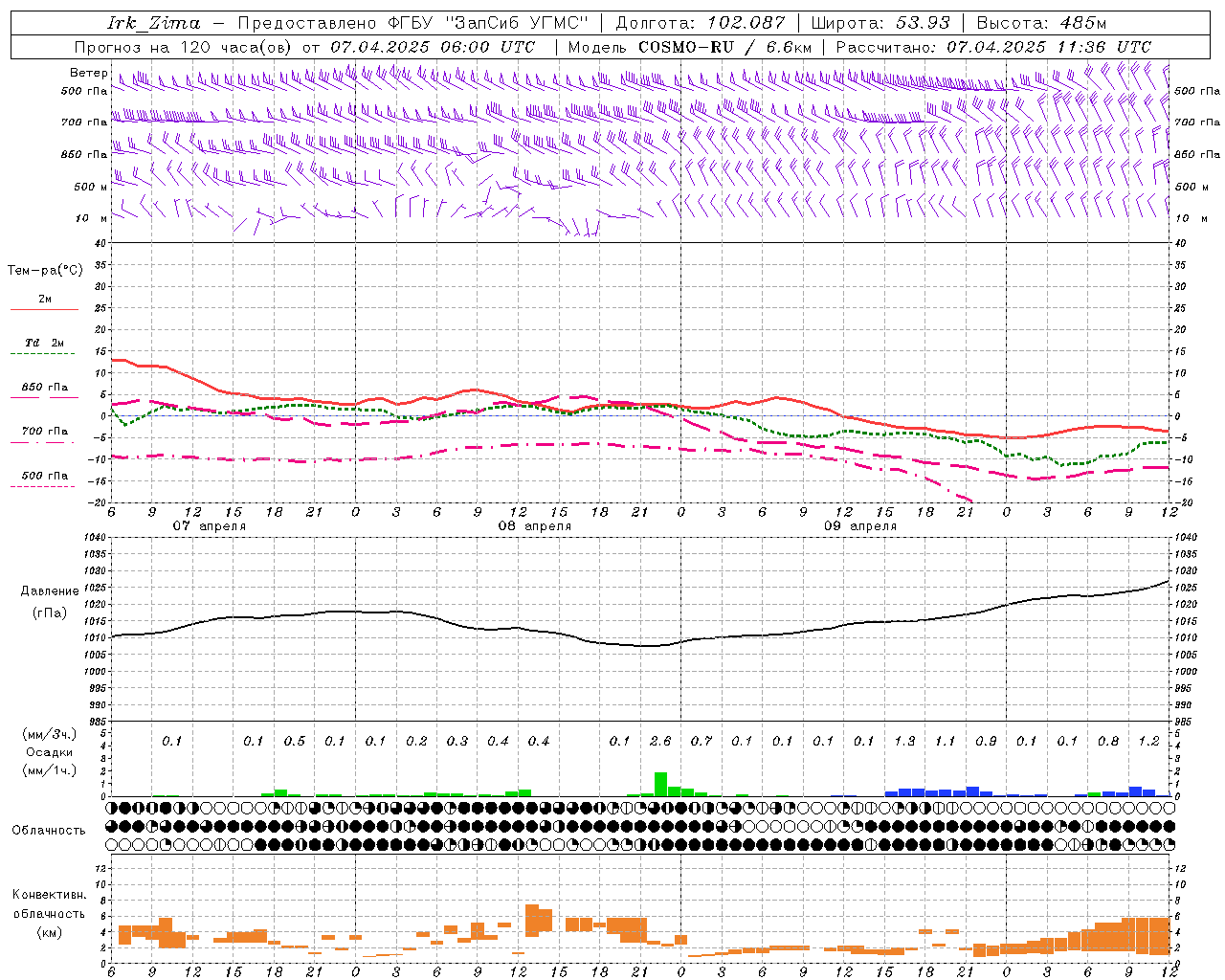Click the 0.9 three-hour precipitation value

tap(986, 742)
